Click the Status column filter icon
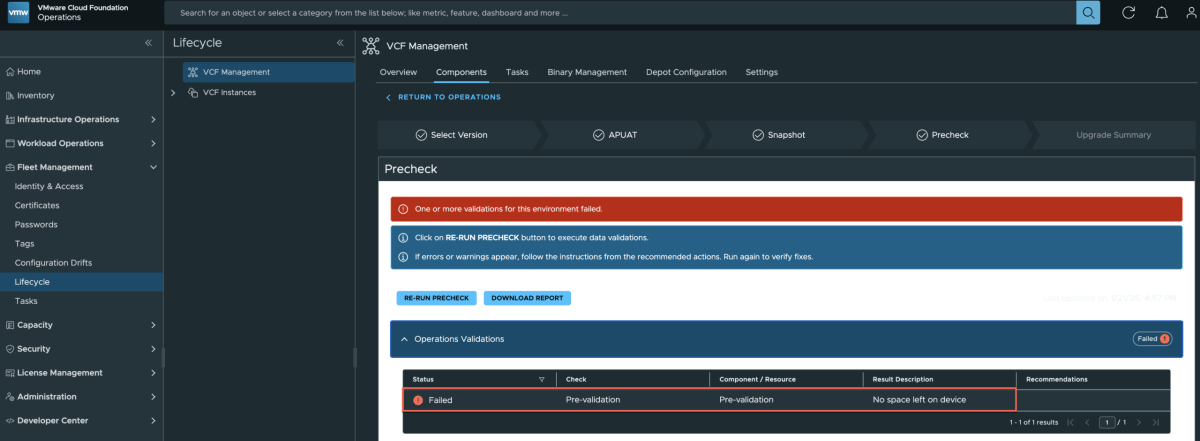This screenshot has width=1200, height=441. pos(542,380)
